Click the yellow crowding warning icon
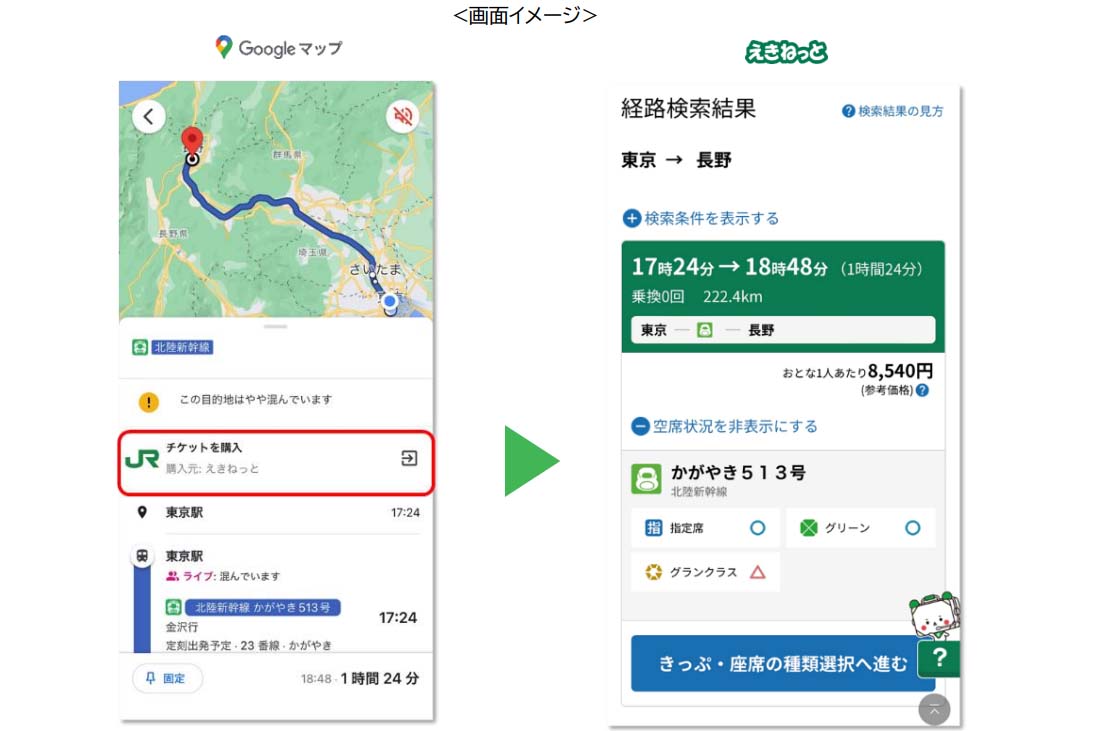This screenshot has width=1097, height=731. [x=149, y=402]
